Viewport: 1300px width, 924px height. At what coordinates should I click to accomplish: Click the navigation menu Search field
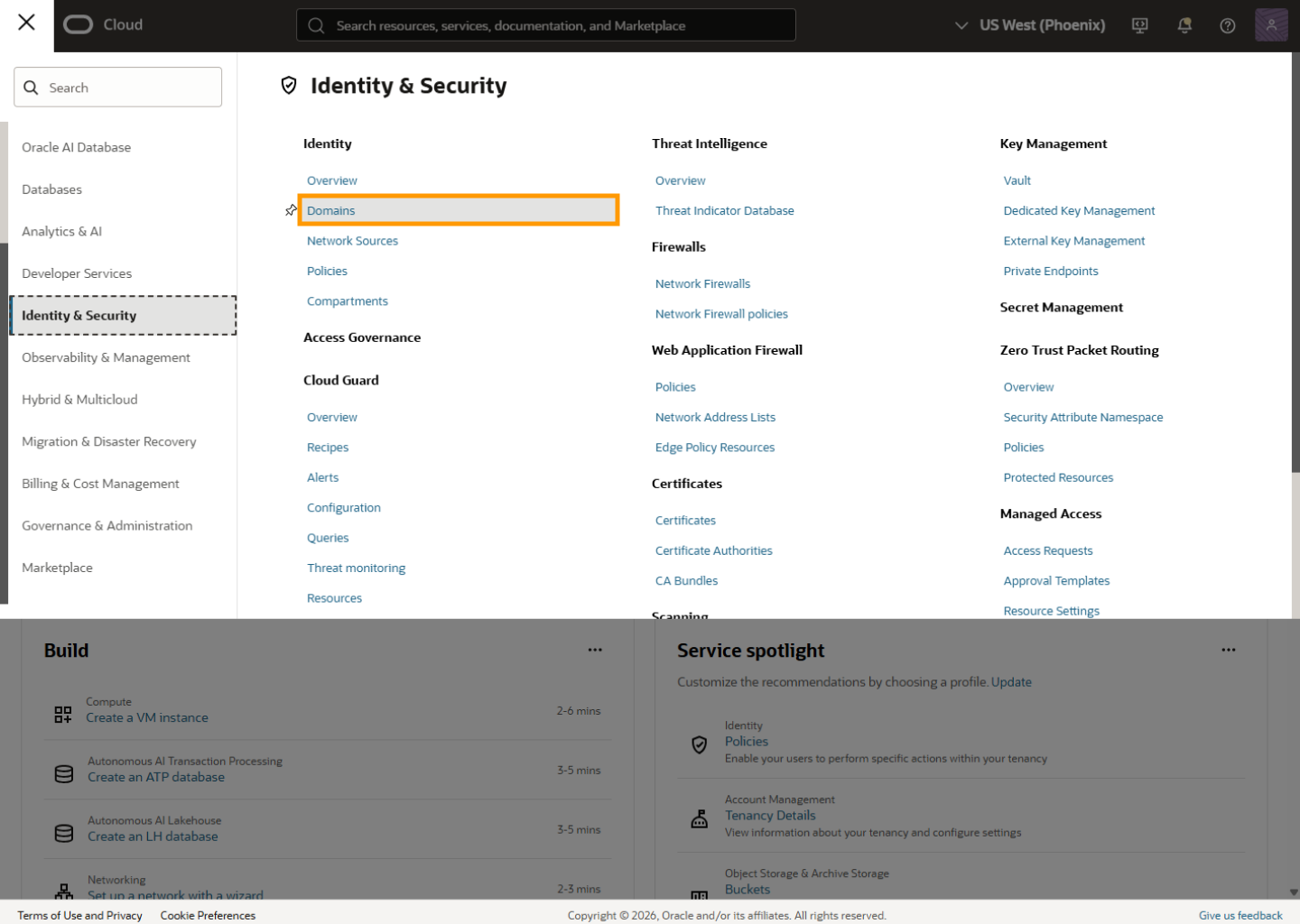[x=118, y=88]
